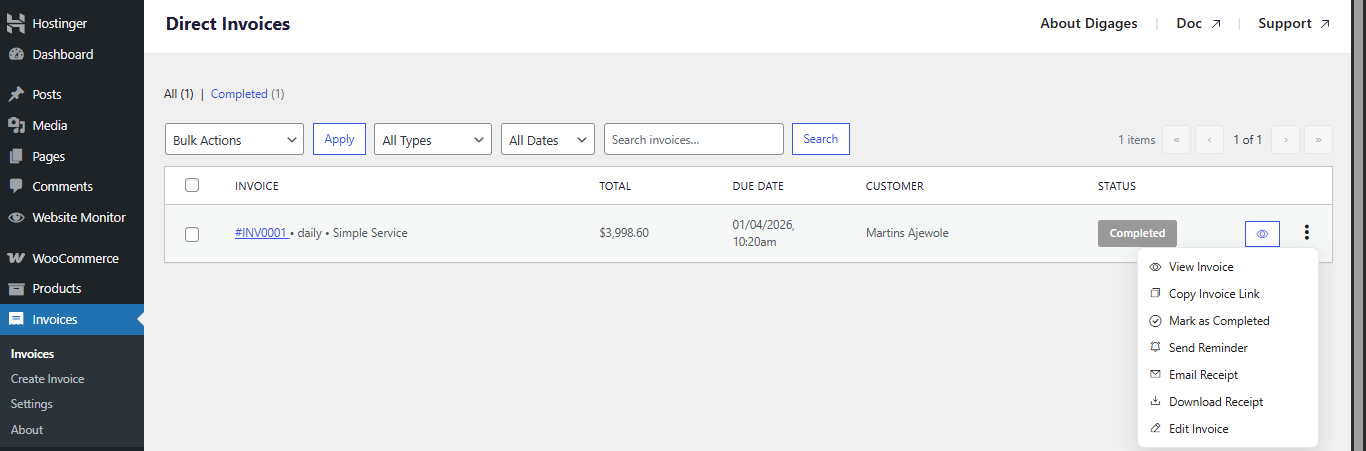Screen dimensions: 1366x451
Task: Go to first page pagination arrow
Action: pyautogui.click(x=1176, y=140)
